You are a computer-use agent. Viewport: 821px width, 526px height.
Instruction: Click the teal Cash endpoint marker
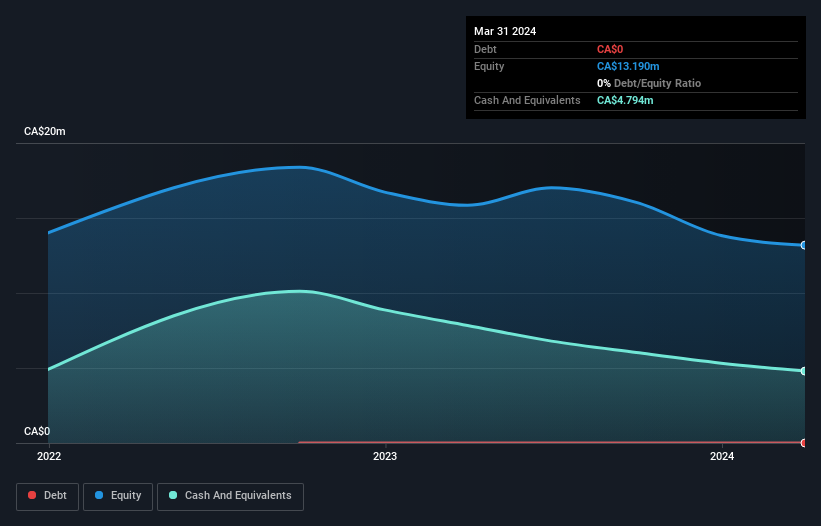(x=804, y=371)
